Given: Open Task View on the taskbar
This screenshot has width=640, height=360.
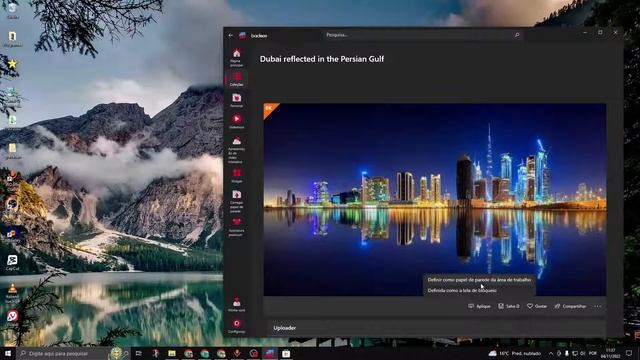Looking at the screenshot, I should [138, 353].
